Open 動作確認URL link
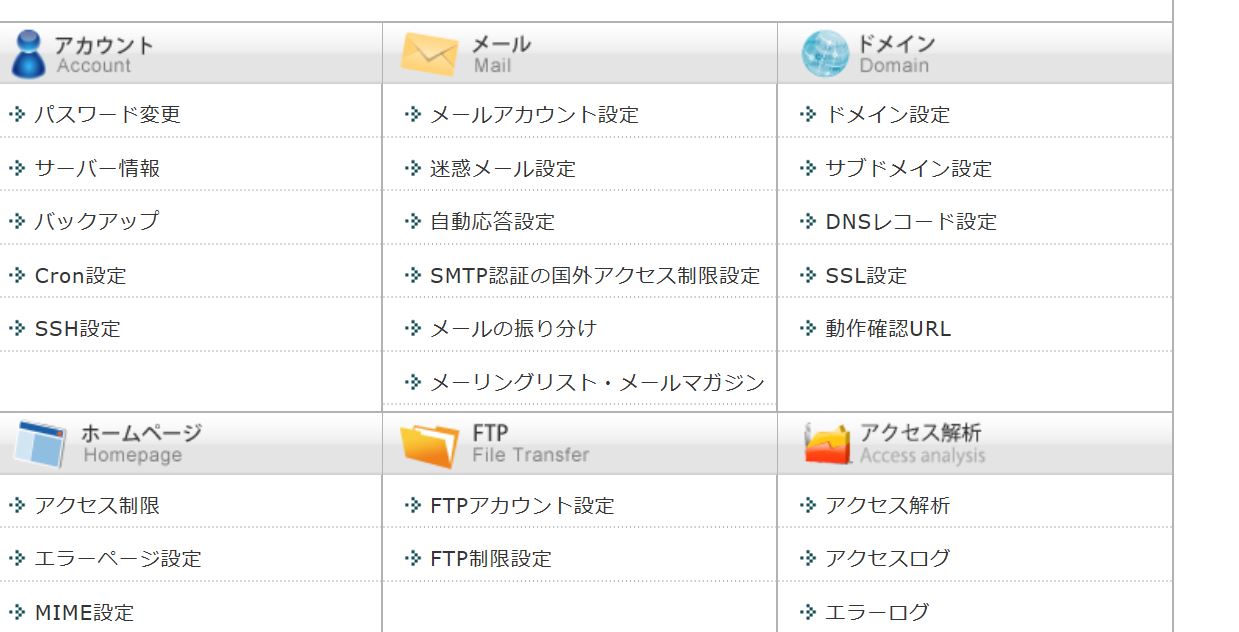The image size is (1239, 632). click(x=888, y=328)
